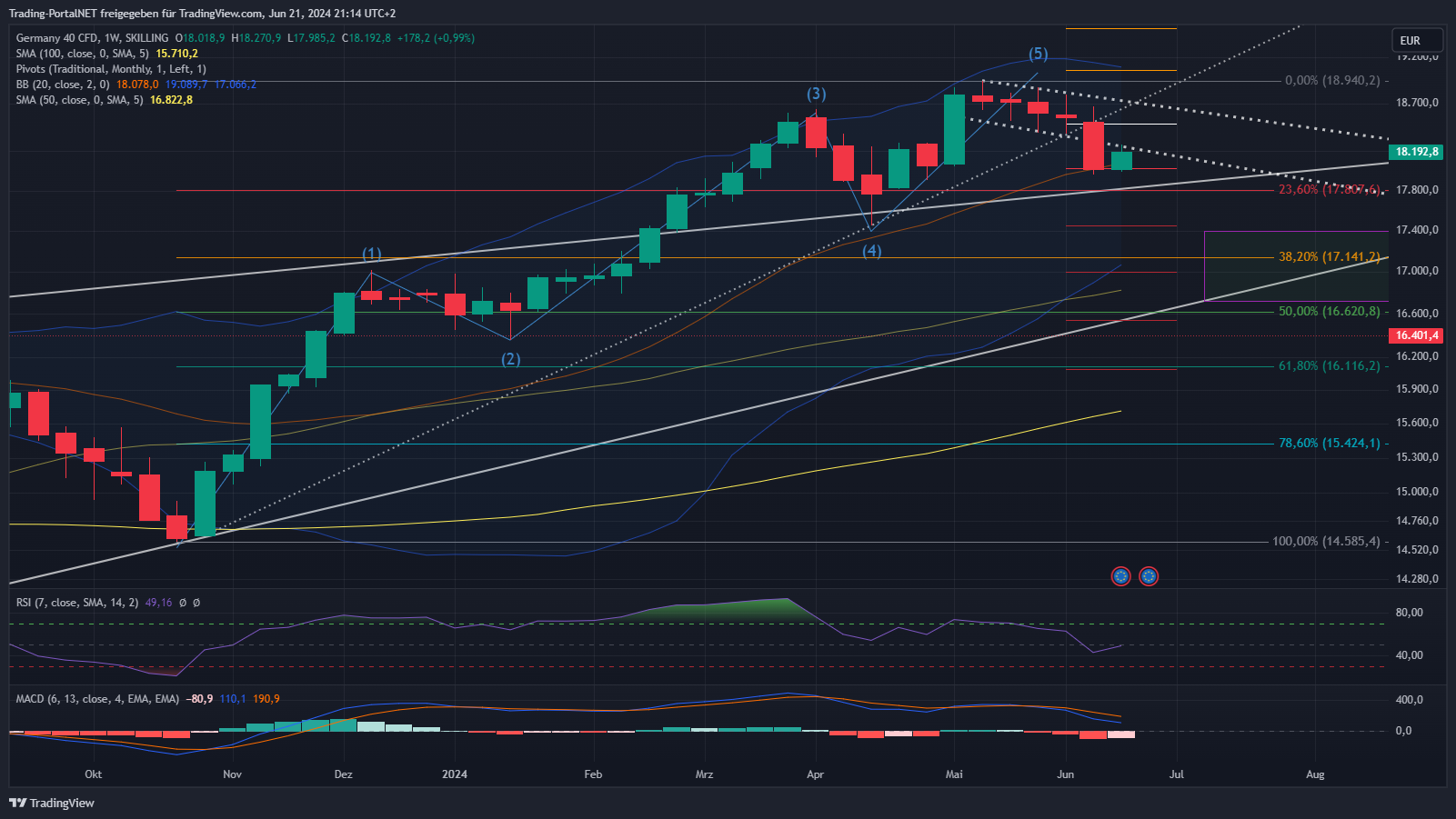
Task: Select the 50,00% Fibonacci level label
Action: click(1330, 311)
